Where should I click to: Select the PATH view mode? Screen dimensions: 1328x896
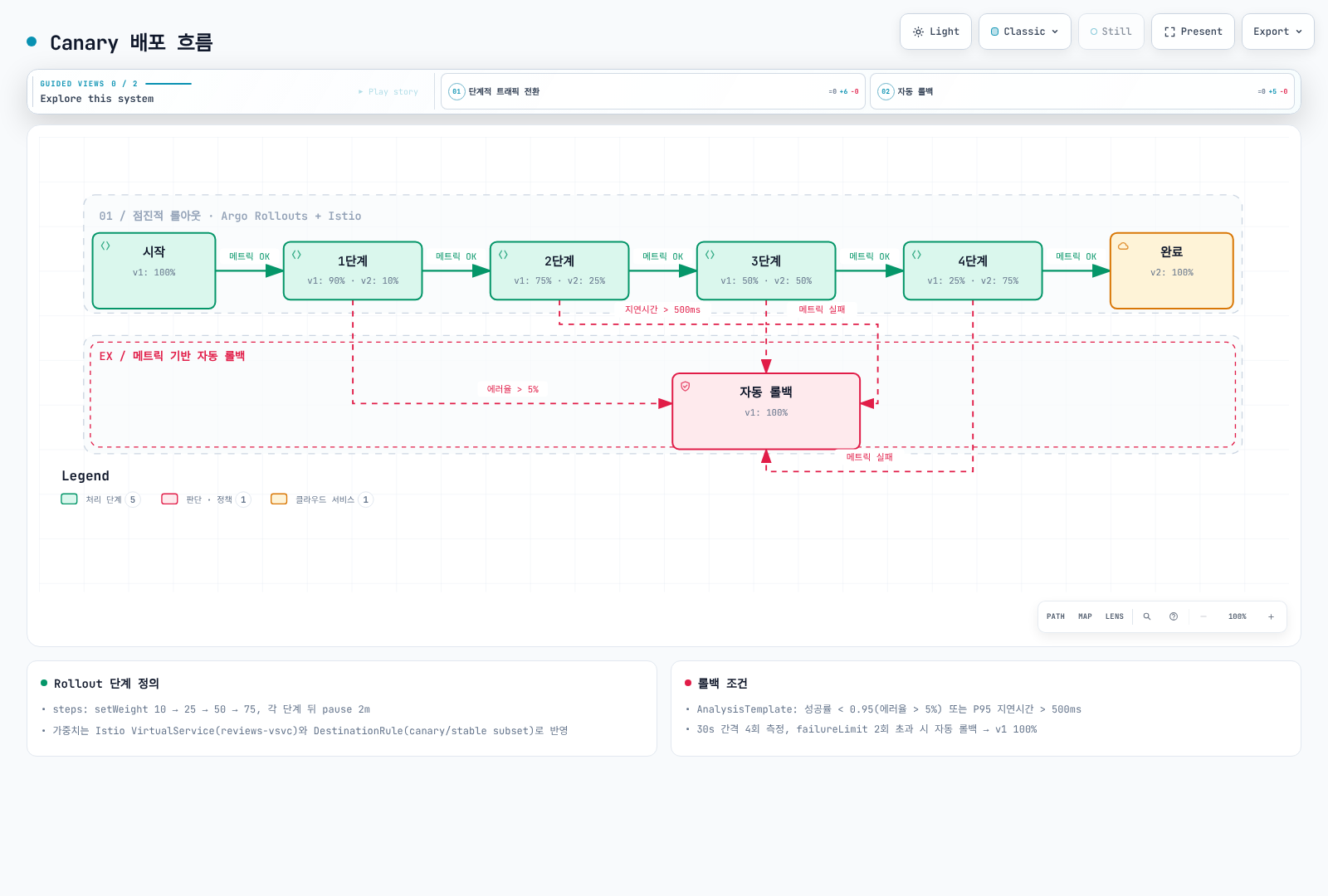click(x=1056, y=616)
